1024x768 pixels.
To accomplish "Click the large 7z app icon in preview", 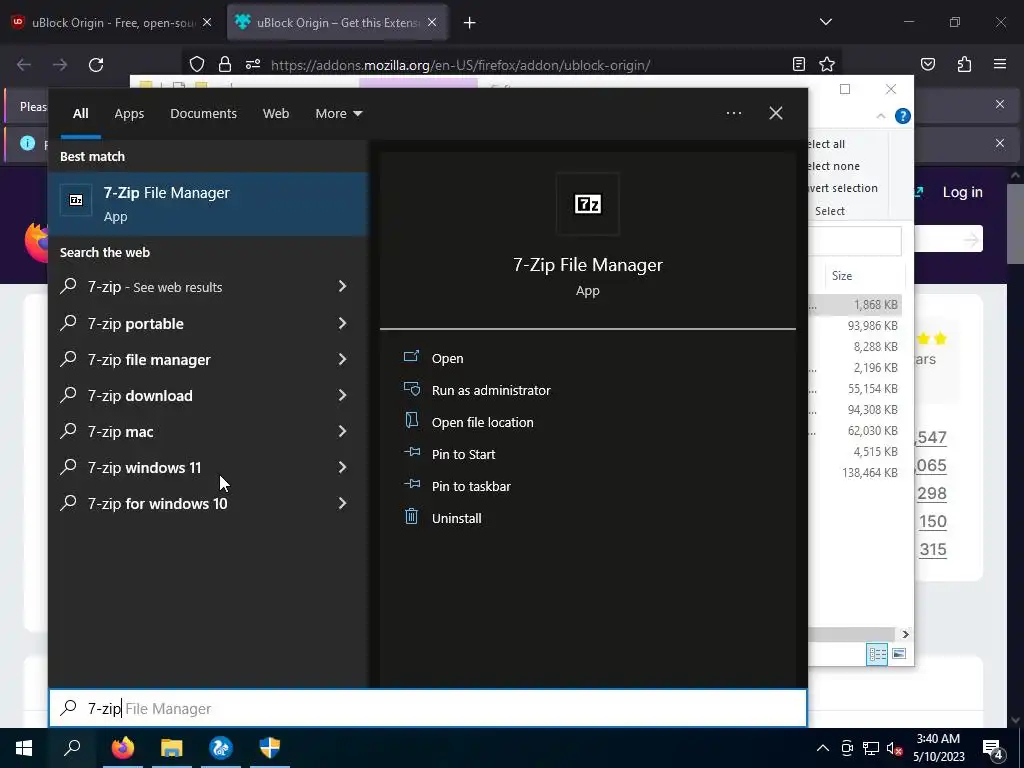I will tap(587, 204).
